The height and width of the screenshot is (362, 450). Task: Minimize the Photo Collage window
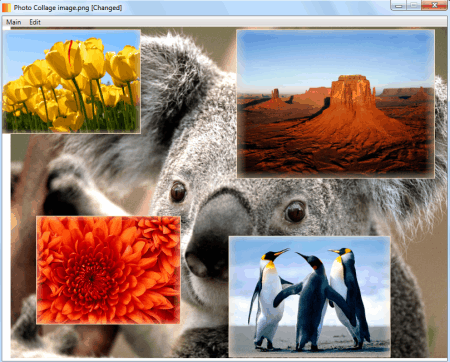pyautogui.click(x=398, y=5)
